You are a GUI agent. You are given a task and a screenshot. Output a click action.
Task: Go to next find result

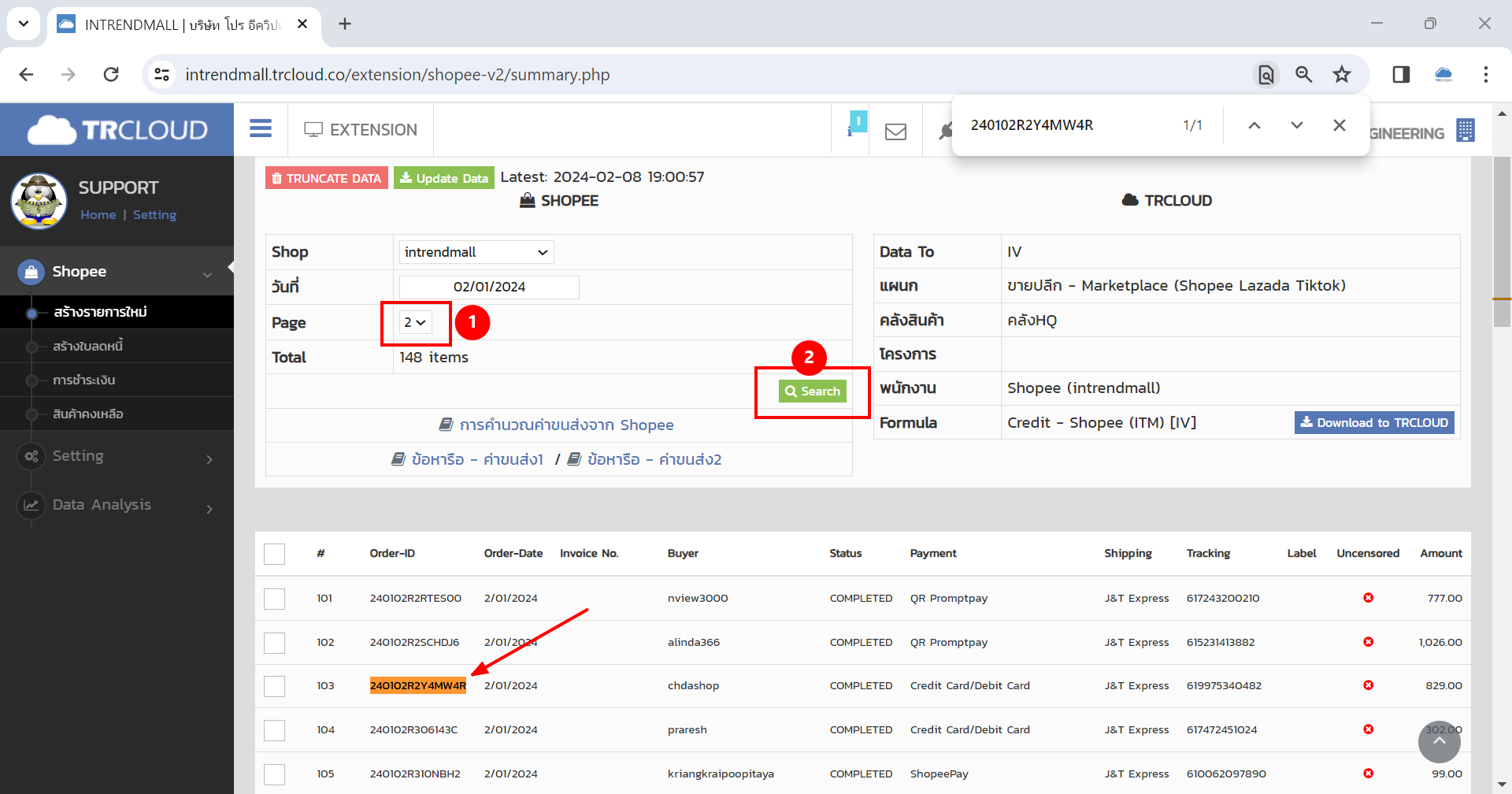(x=1297, y=125)
